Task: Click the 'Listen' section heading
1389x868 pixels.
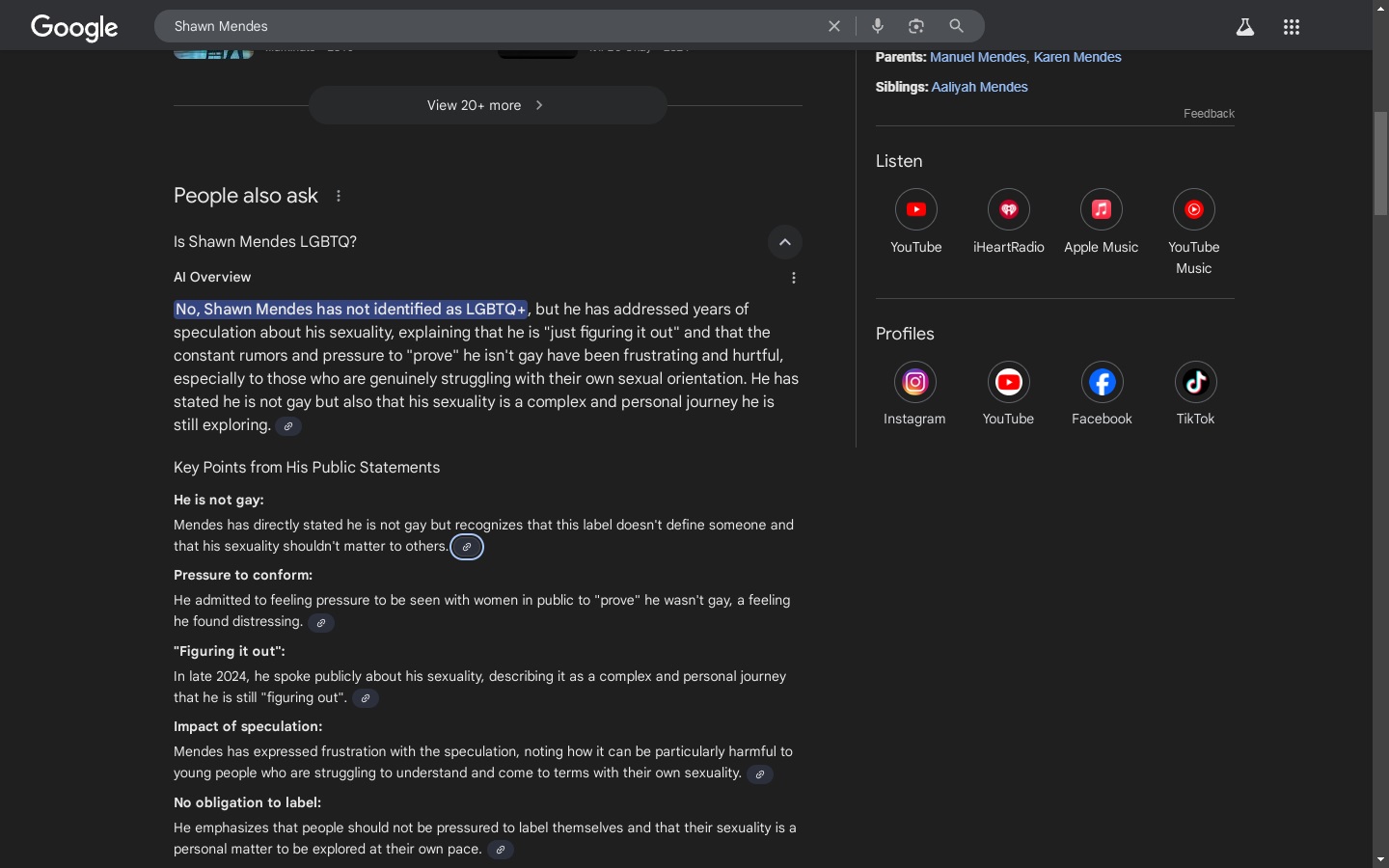Action: [x=899, y=161]
